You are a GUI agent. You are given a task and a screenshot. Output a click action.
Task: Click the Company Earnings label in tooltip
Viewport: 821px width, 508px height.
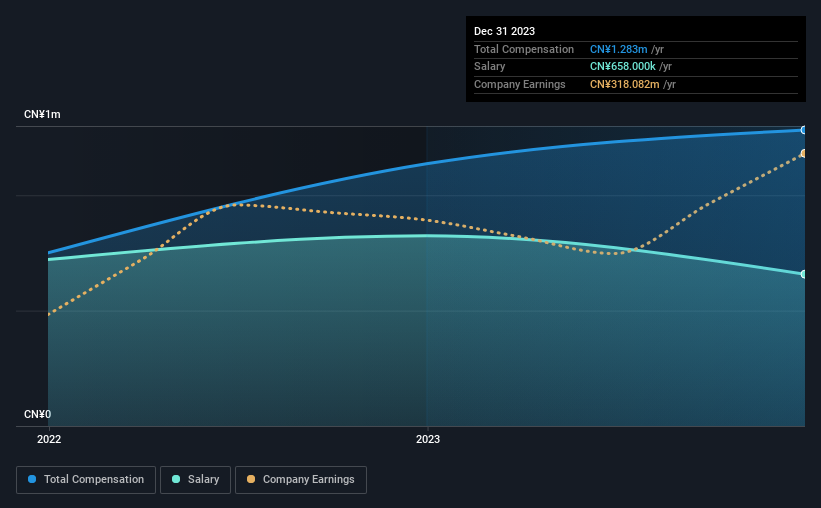point(519,84)
